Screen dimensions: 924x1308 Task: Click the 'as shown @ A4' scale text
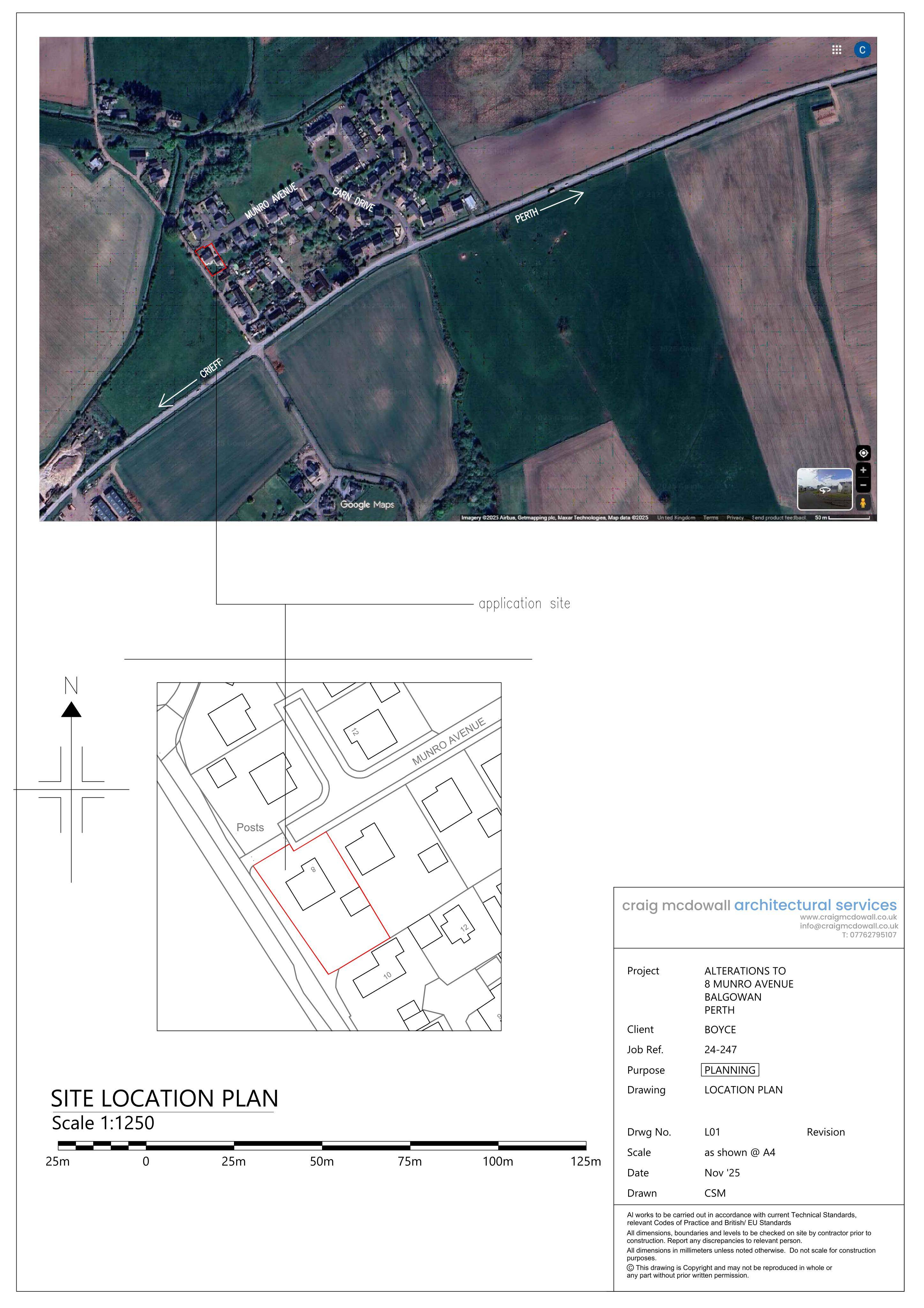(x=740, y=1152)
